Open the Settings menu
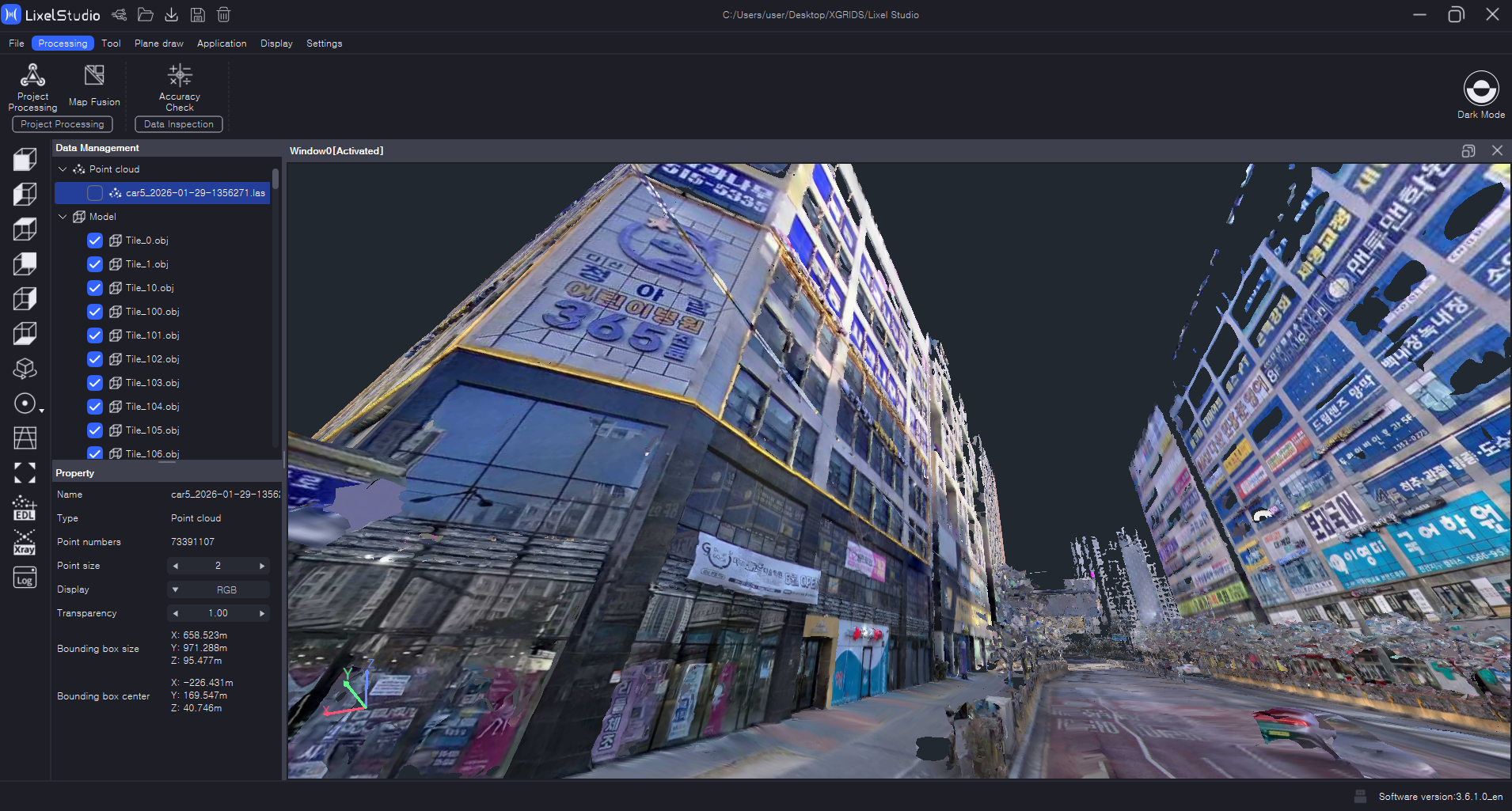1512x811 pixels. pyautogui.click(x=324, y=44)
